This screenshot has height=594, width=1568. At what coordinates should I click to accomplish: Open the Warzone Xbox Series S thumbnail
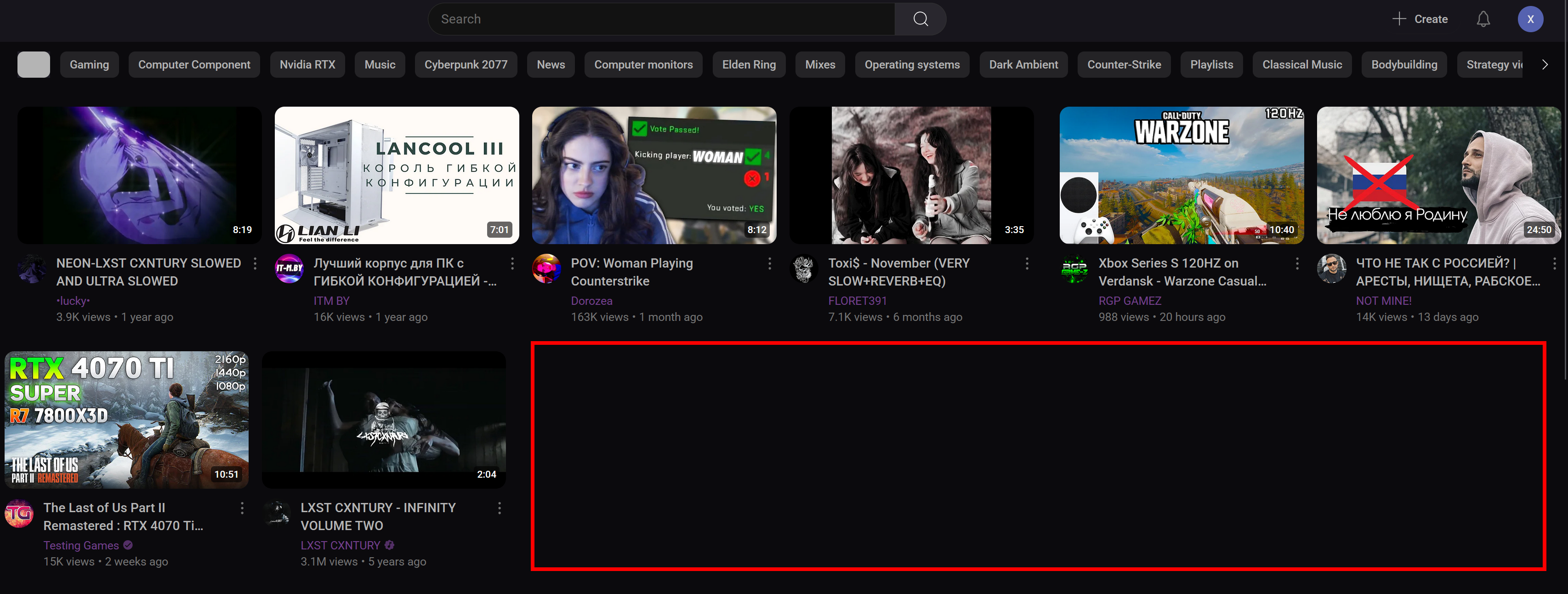(x=1182, y=176)
